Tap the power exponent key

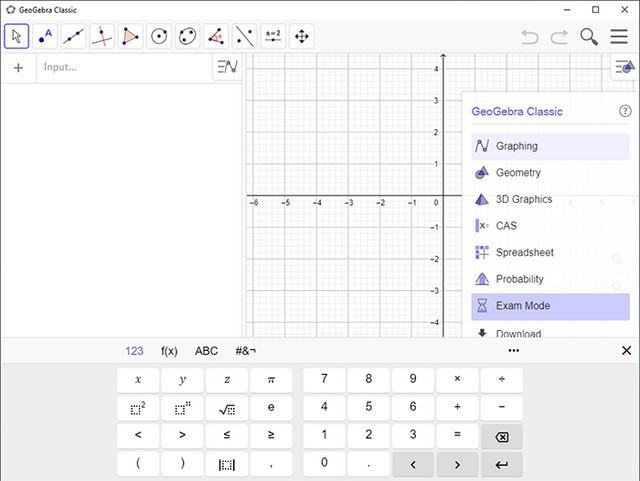pos(182,408)
